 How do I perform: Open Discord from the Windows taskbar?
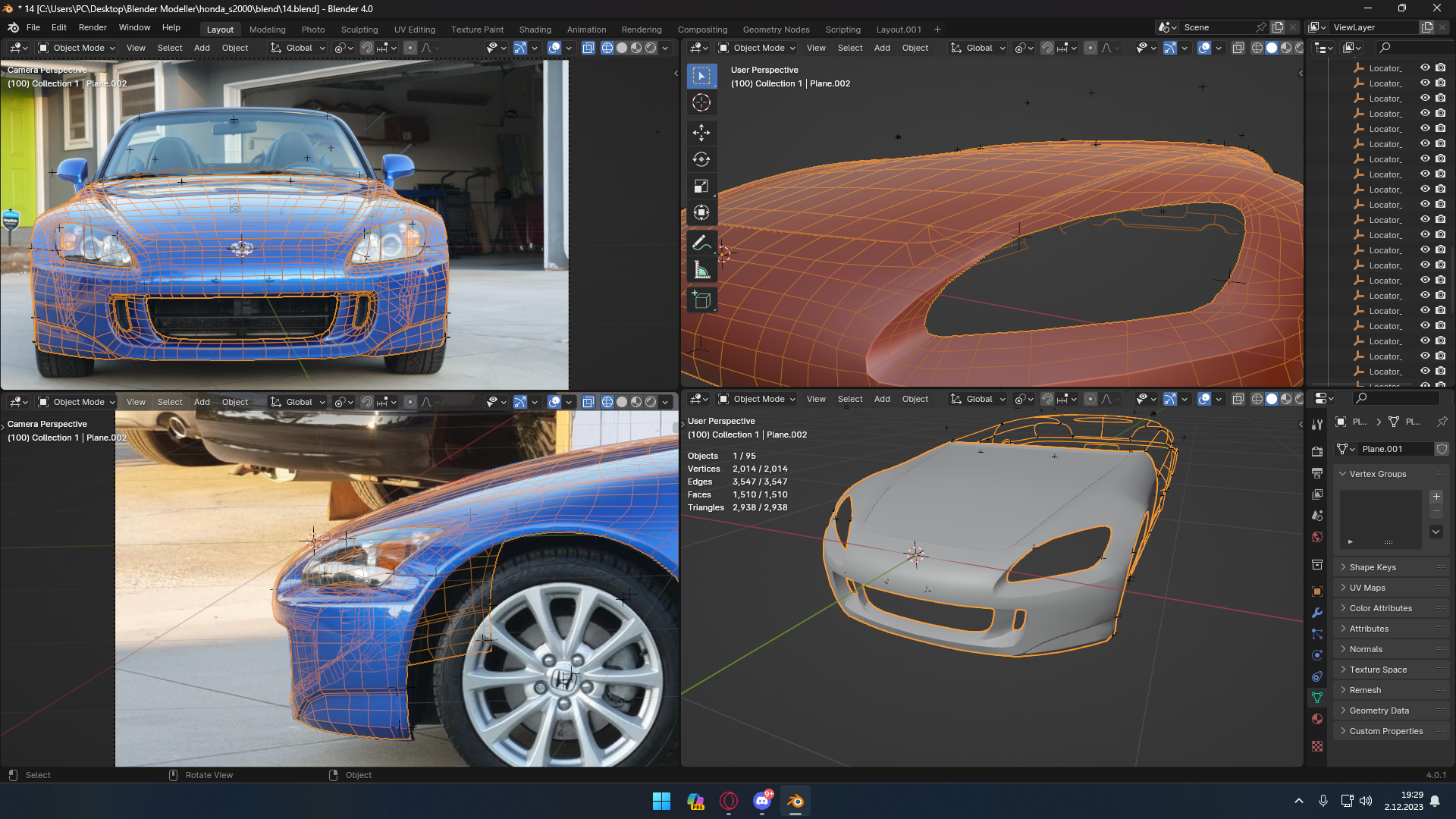[x=762, y=801]
